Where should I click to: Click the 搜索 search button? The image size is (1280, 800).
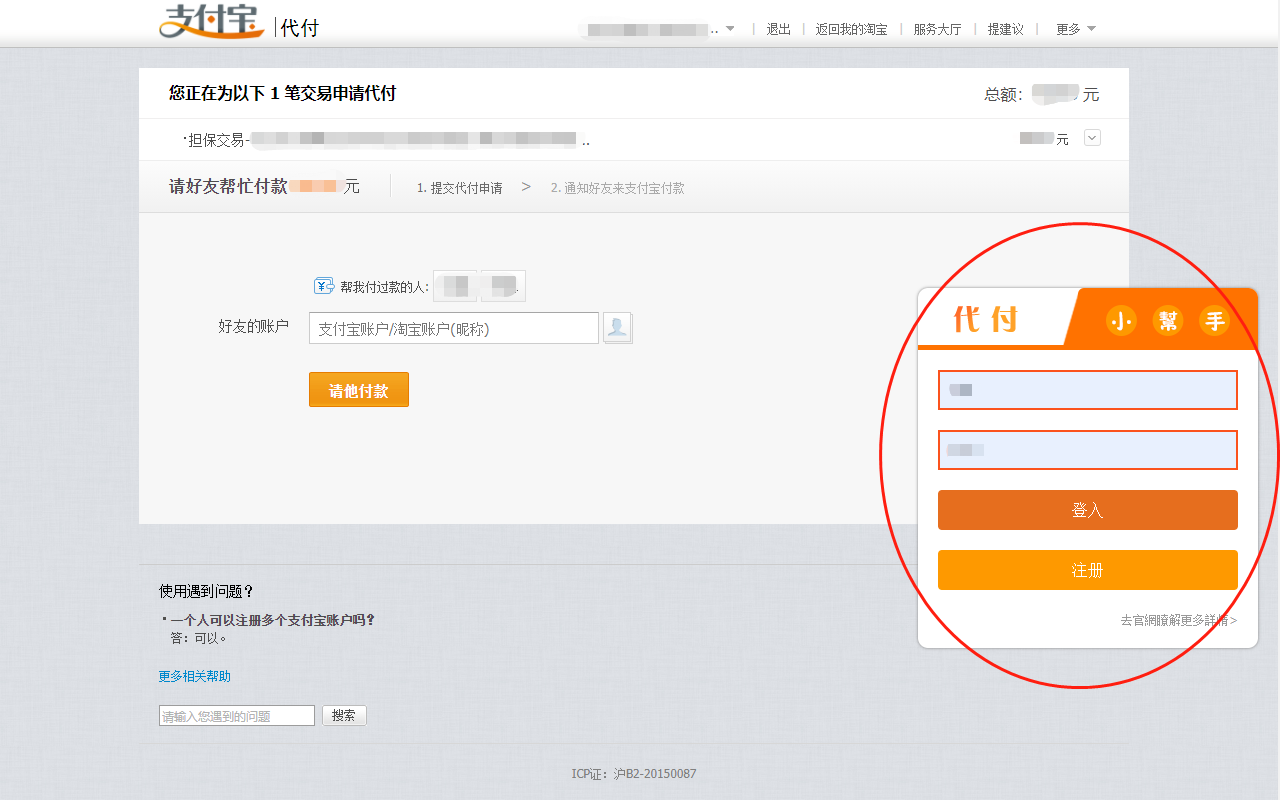point(344,716)
